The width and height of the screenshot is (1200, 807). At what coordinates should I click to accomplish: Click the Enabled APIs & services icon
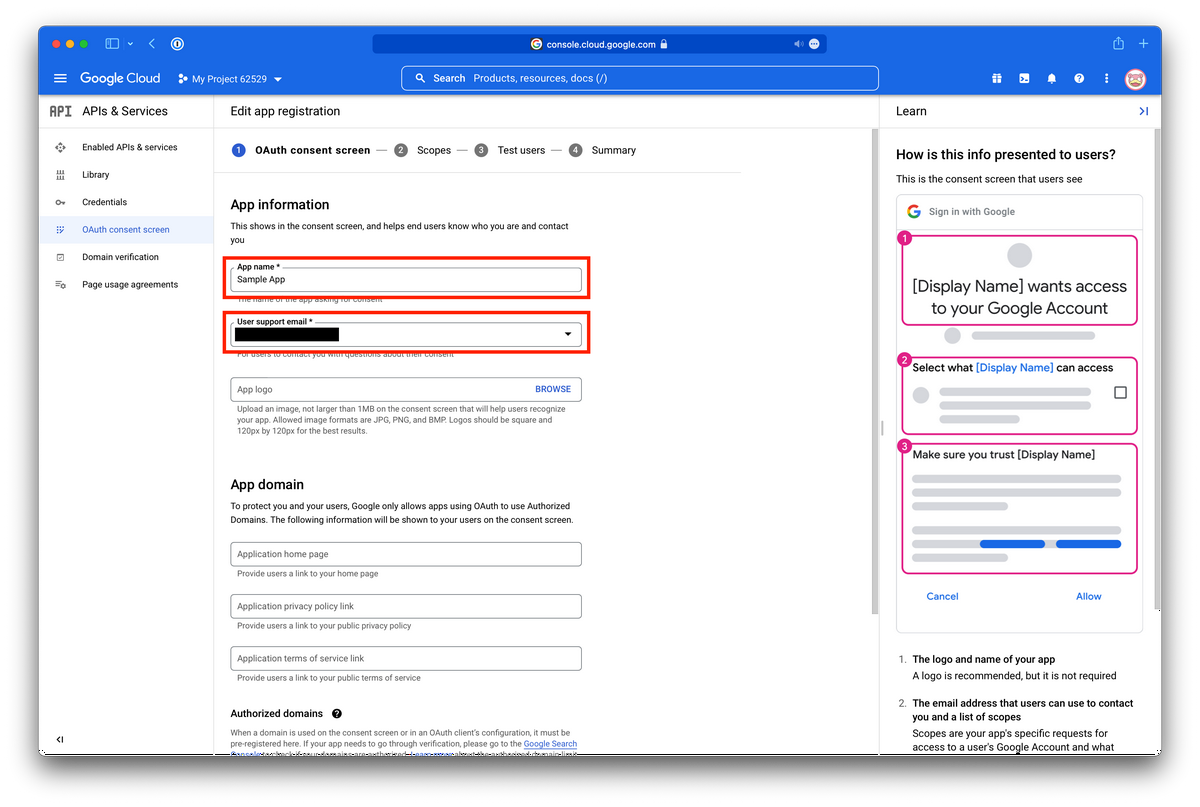tap(60, 147)
